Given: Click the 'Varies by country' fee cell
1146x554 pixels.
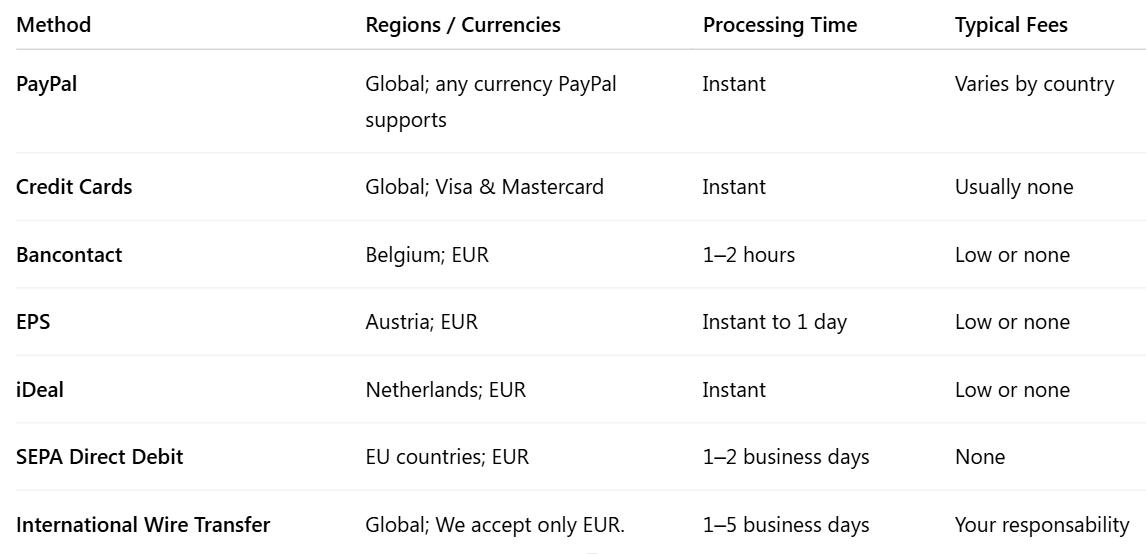Looking at the screenshot, I should tap(1034, 84).
